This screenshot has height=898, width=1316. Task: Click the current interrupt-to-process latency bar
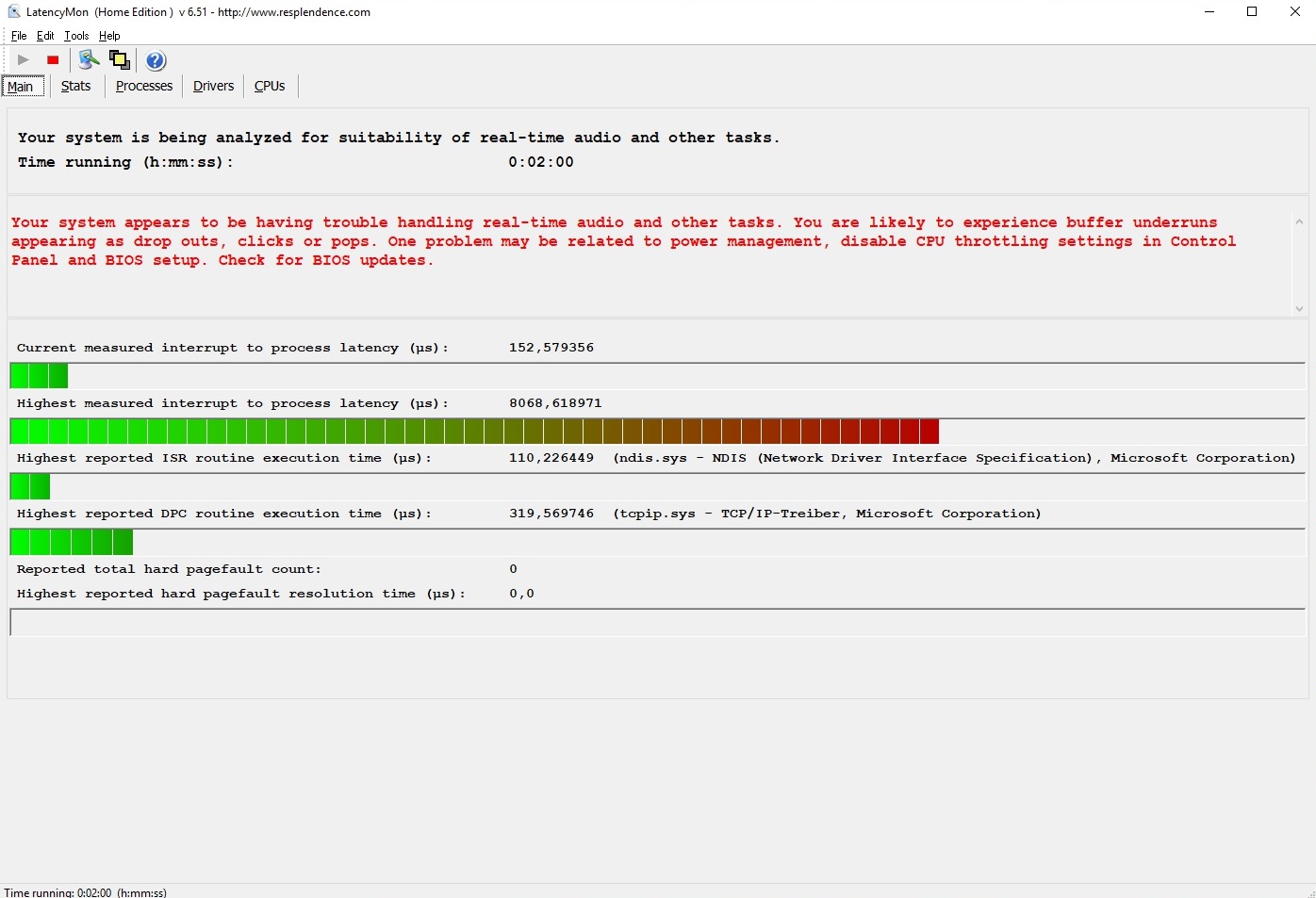657,376
